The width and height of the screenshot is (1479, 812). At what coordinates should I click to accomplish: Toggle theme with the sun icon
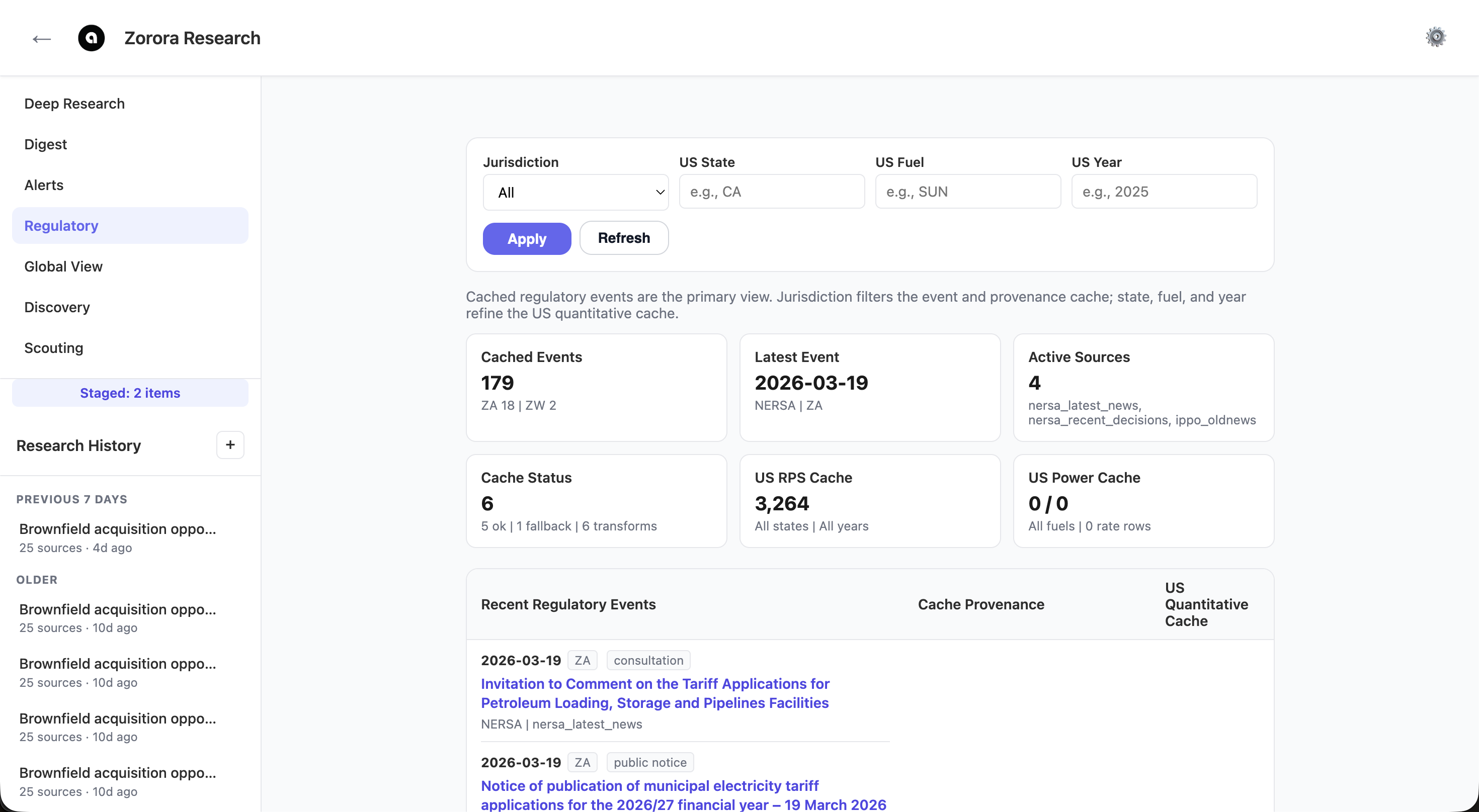[x=1435, y=37]
